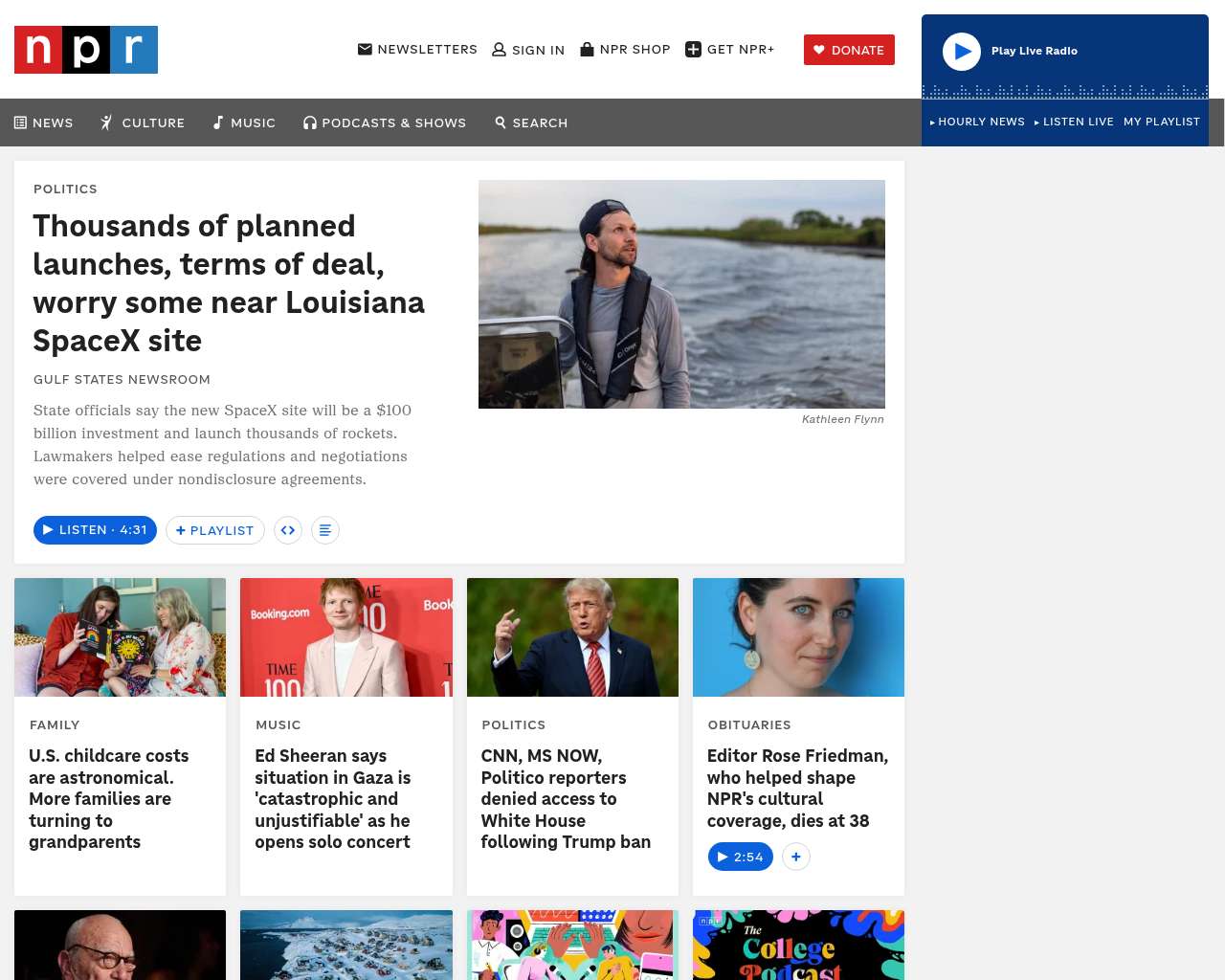Image resolution: width=1225 pixels, height=980 pixels.
Task: Open the Culture menu
Action: [143, 122]
